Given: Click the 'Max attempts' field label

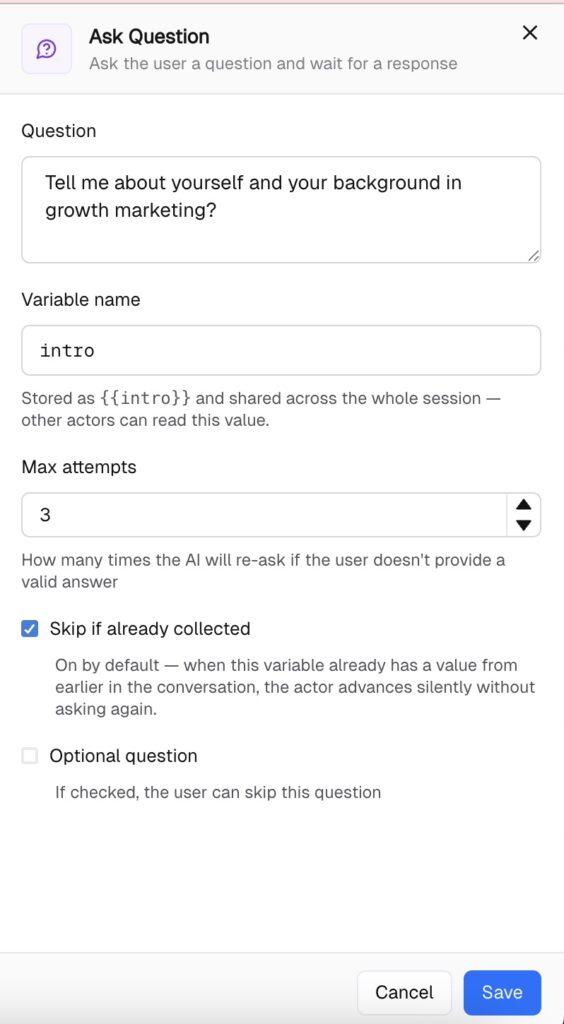Looking at the screenshot, I should pyautogui.click(x=79, y=467).
